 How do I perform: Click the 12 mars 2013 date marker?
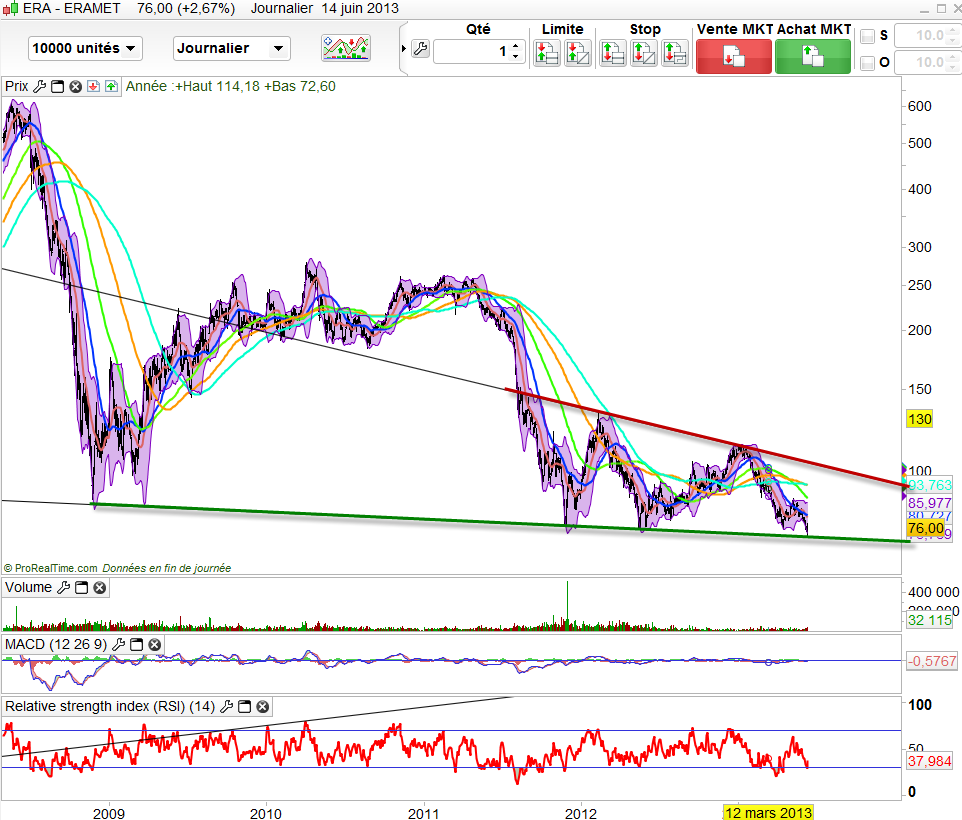point(768,810)
